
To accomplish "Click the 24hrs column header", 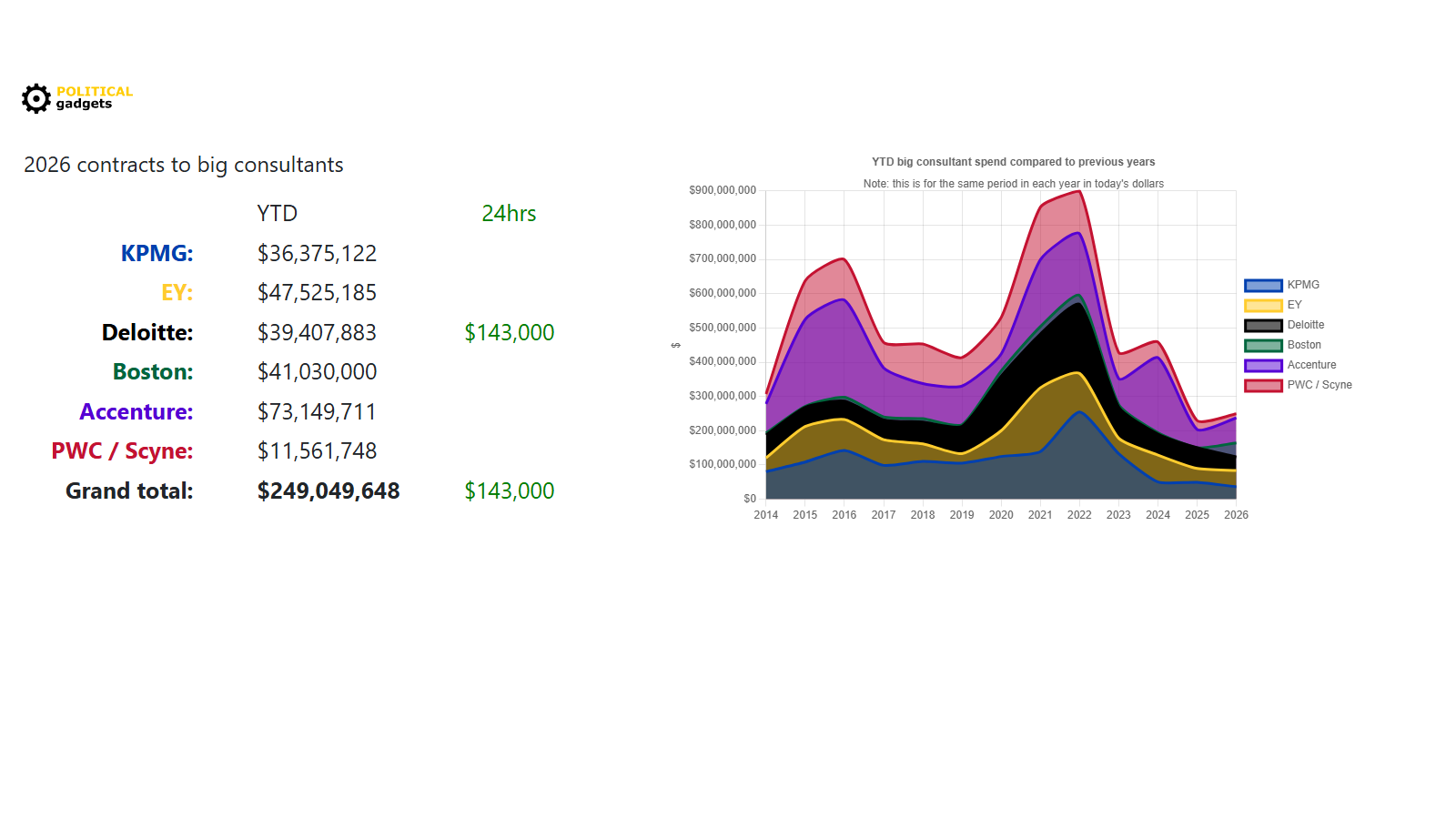I will tap(509, 213).
